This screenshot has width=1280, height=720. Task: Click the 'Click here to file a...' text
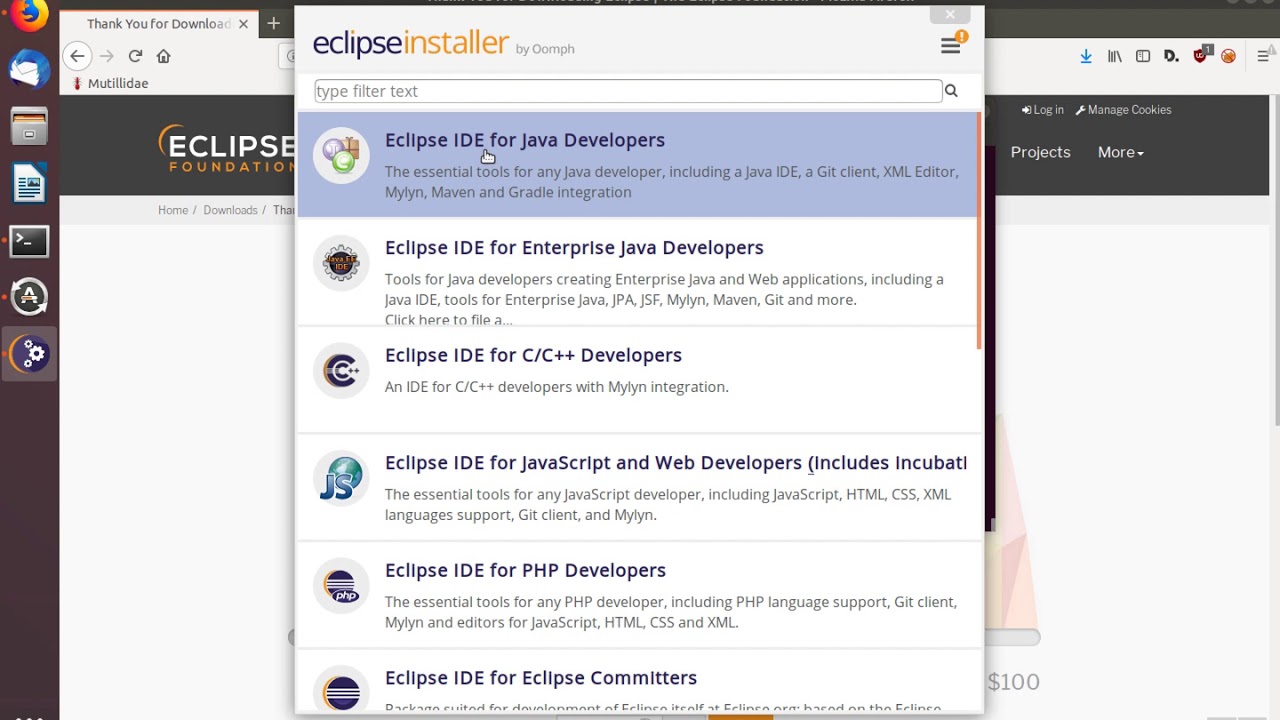(x=448, y=320)
